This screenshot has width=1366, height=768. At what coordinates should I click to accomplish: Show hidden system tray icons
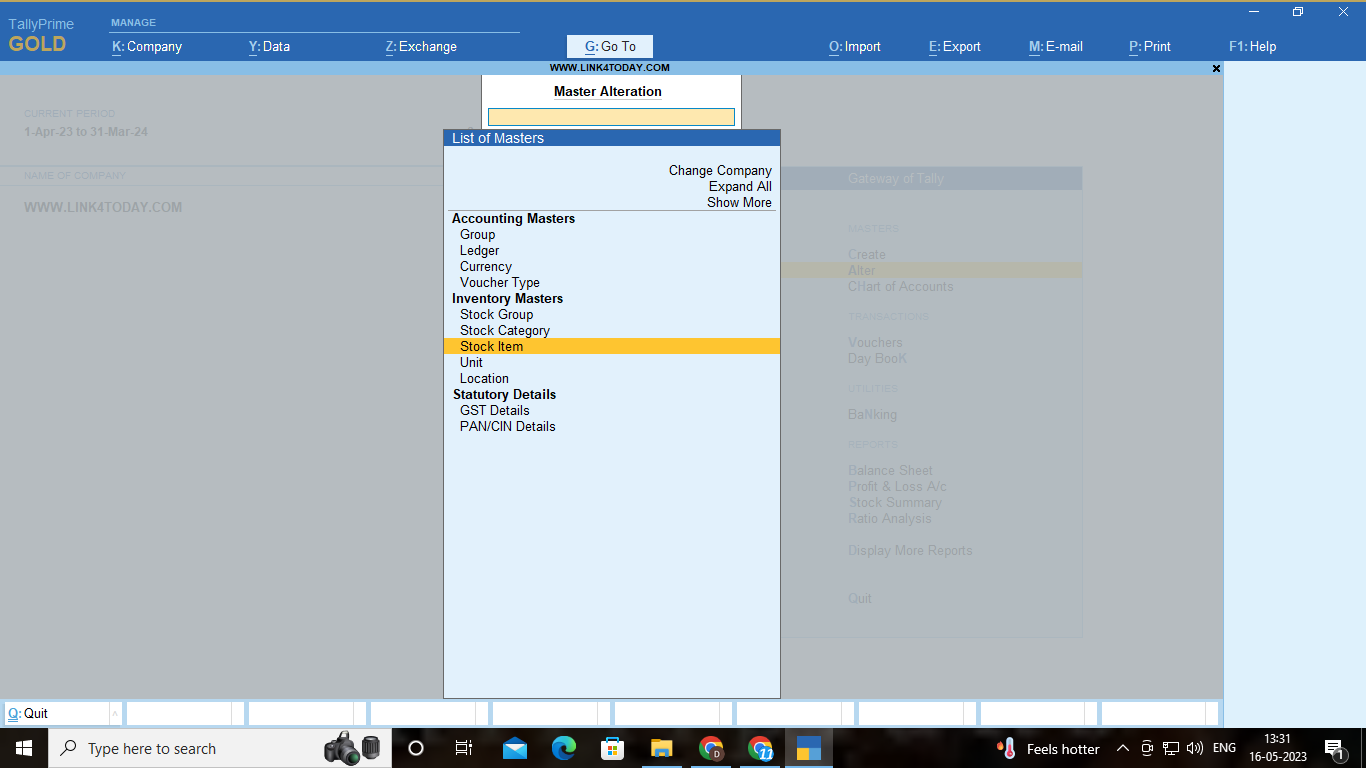[x=1123, y=748]
